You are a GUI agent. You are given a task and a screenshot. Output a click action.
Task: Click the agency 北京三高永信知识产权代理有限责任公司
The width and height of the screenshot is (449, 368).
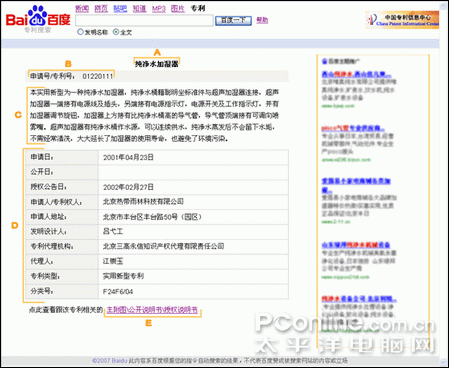[x=163, y=246]
